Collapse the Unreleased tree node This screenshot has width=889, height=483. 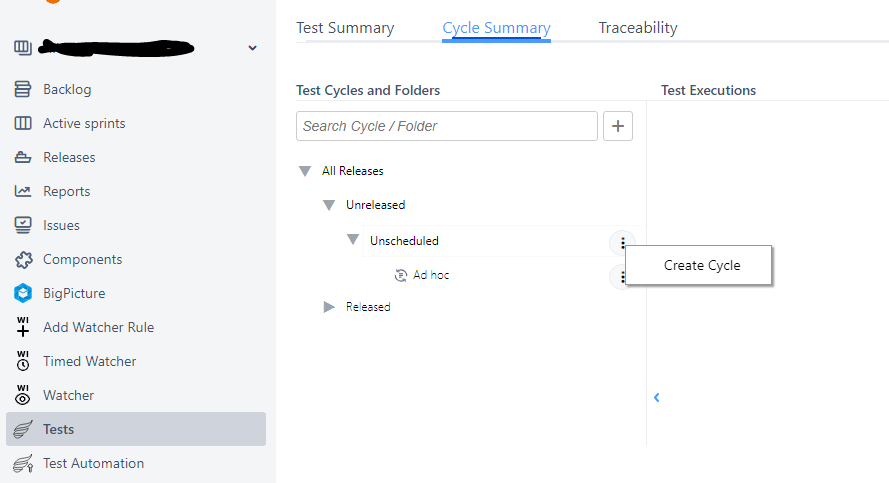329,205
